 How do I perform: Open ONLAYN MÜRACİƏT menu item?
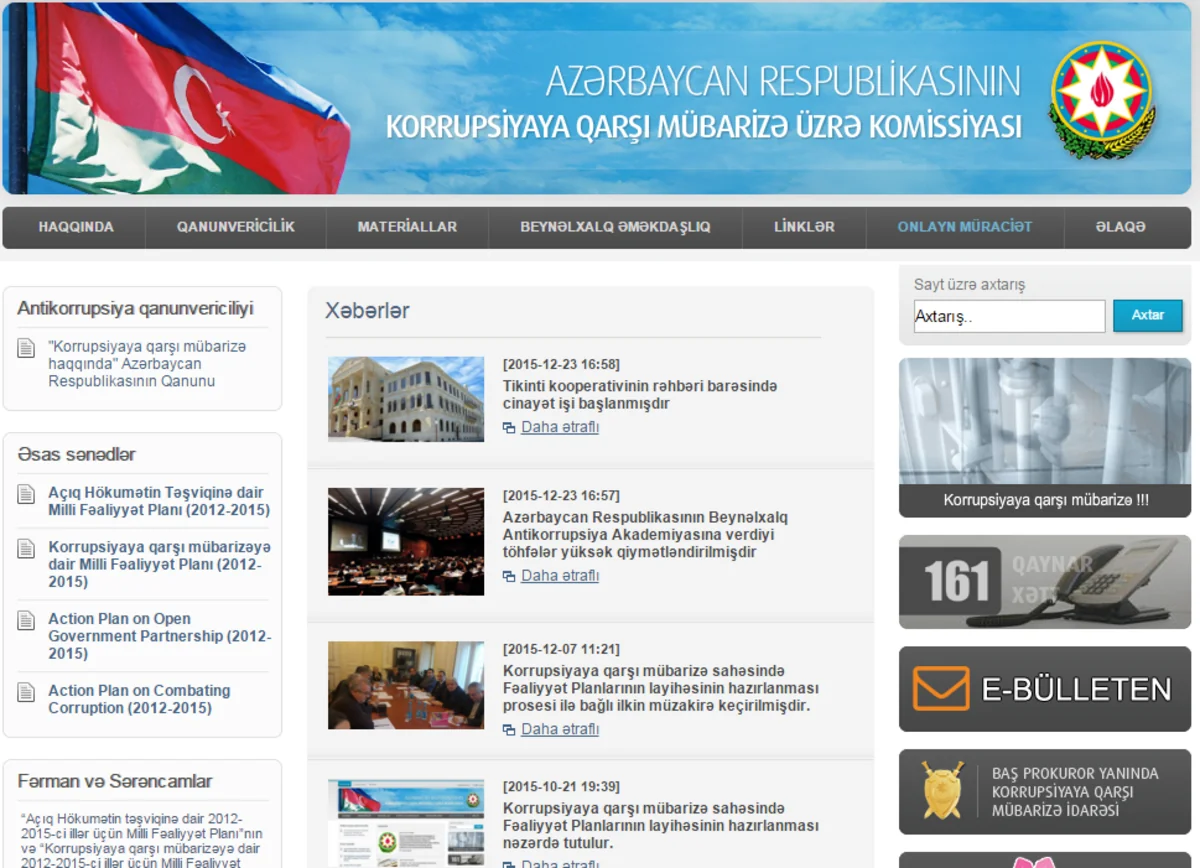pos(965,227)
